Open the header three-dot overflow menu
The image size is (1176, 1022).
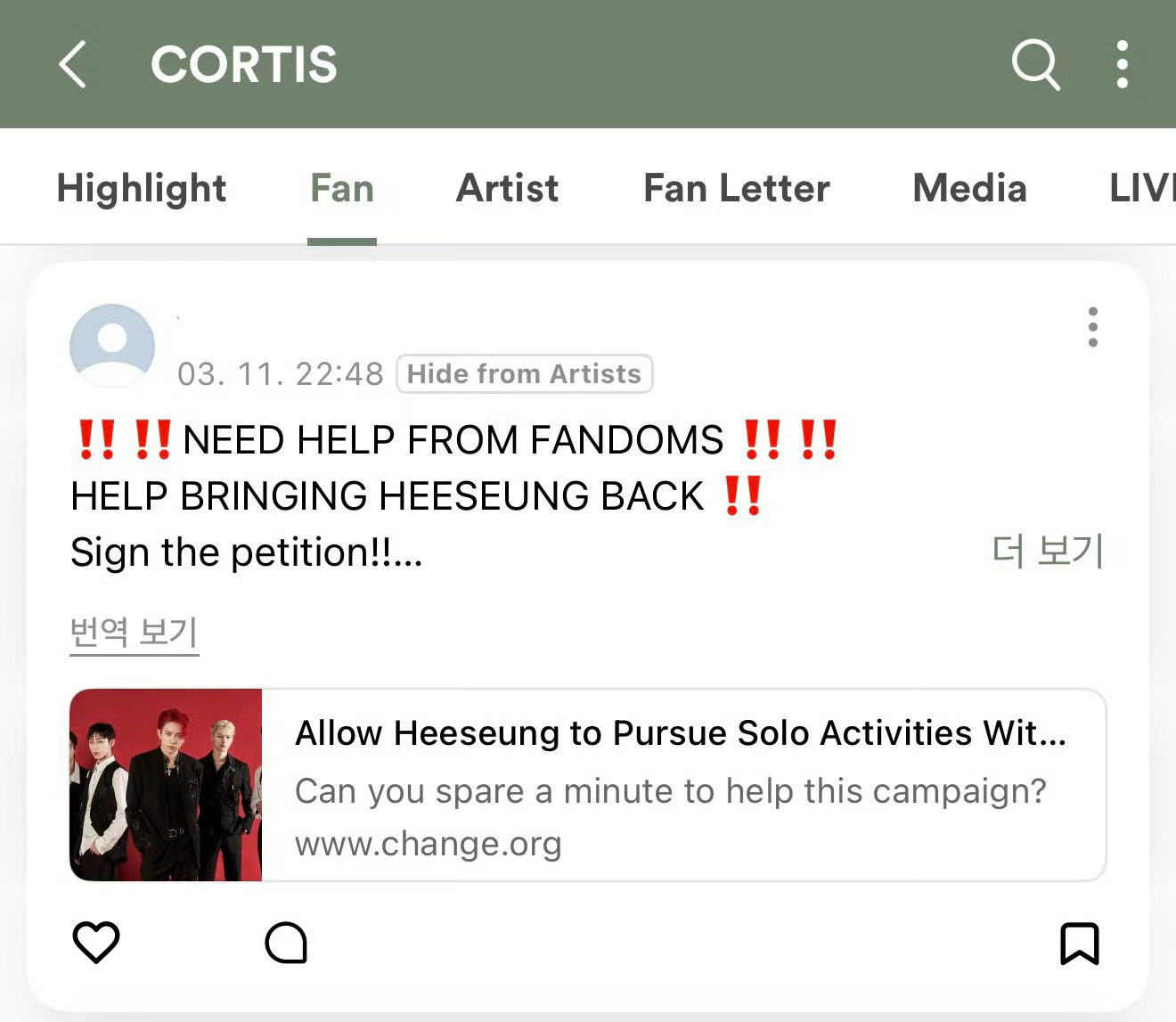[x=1123, y=64]
